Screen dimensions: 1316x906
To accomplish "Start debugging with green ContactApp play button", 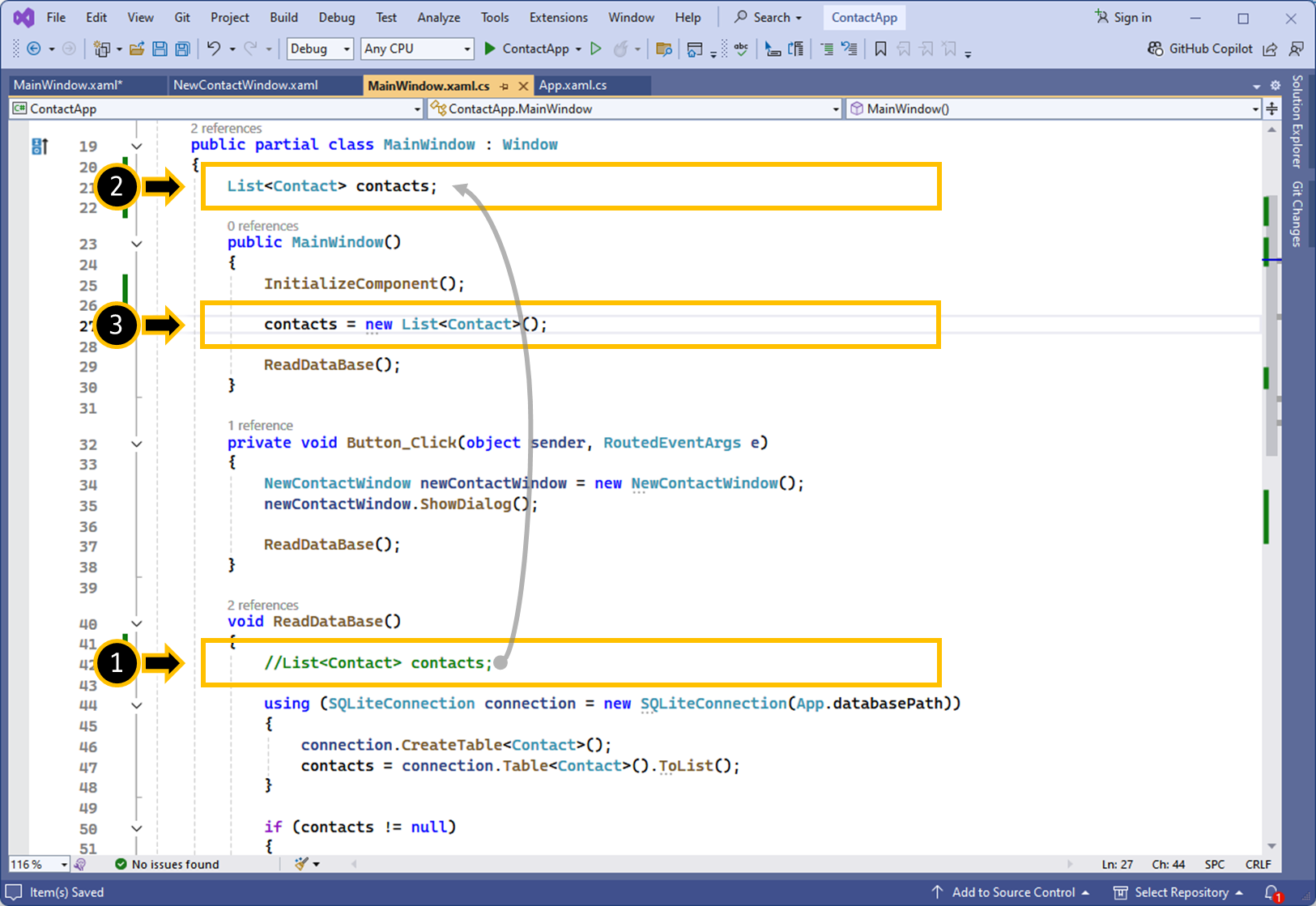I will [x=526, y=49].
